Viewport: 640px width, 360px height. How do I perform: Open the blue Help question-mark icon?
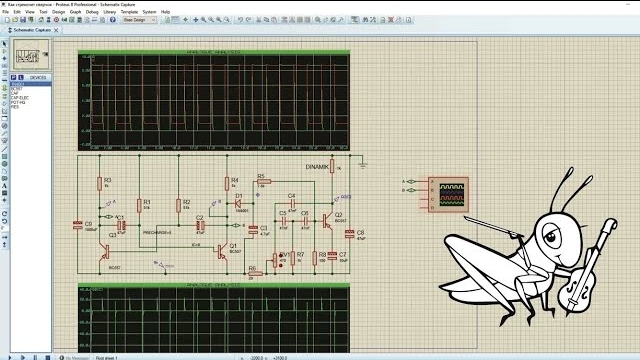point(113,20)
